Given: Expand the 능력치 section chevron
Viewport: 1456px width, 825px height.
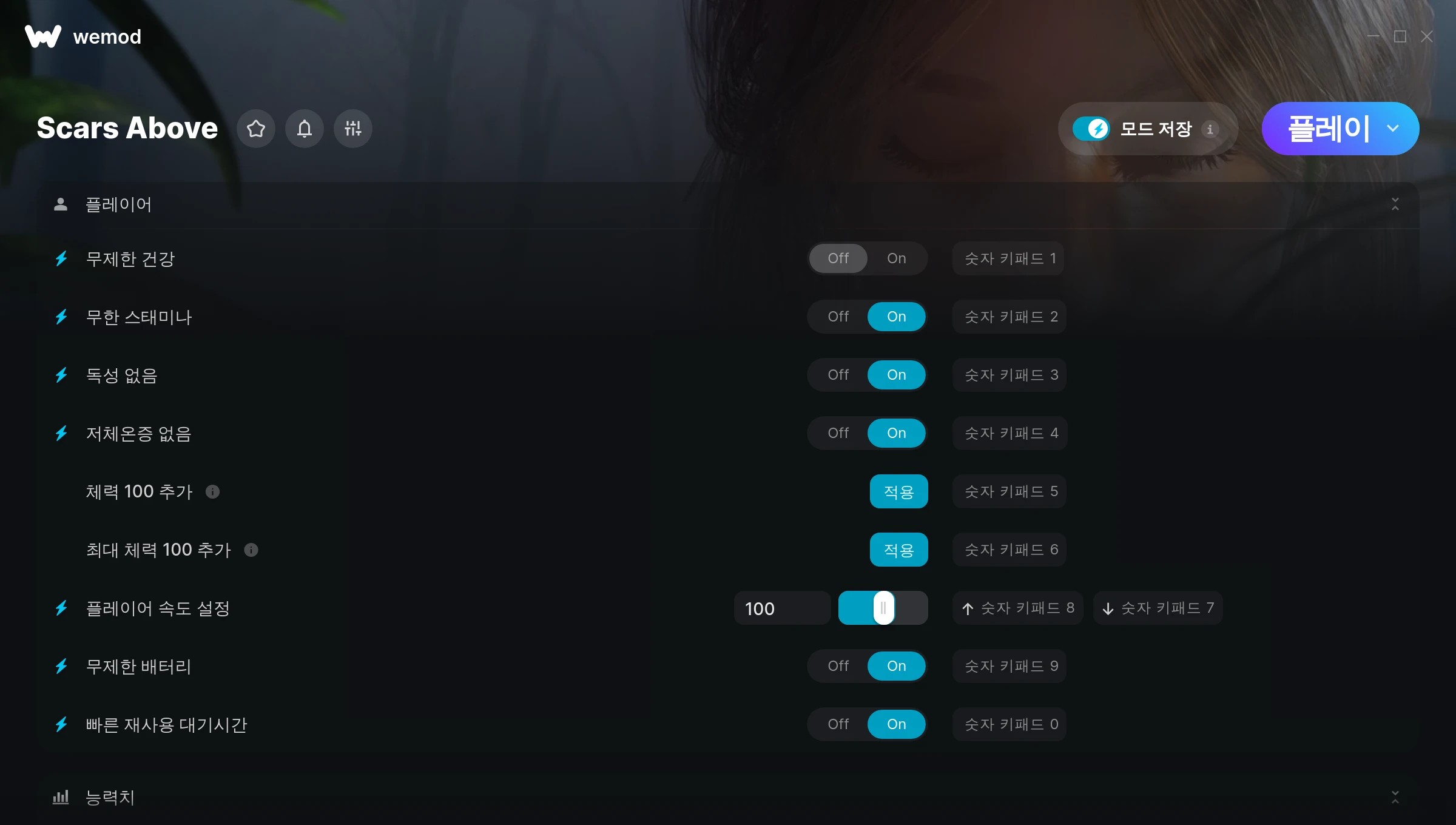Looking at the screenshot, I should [1395, 797].
